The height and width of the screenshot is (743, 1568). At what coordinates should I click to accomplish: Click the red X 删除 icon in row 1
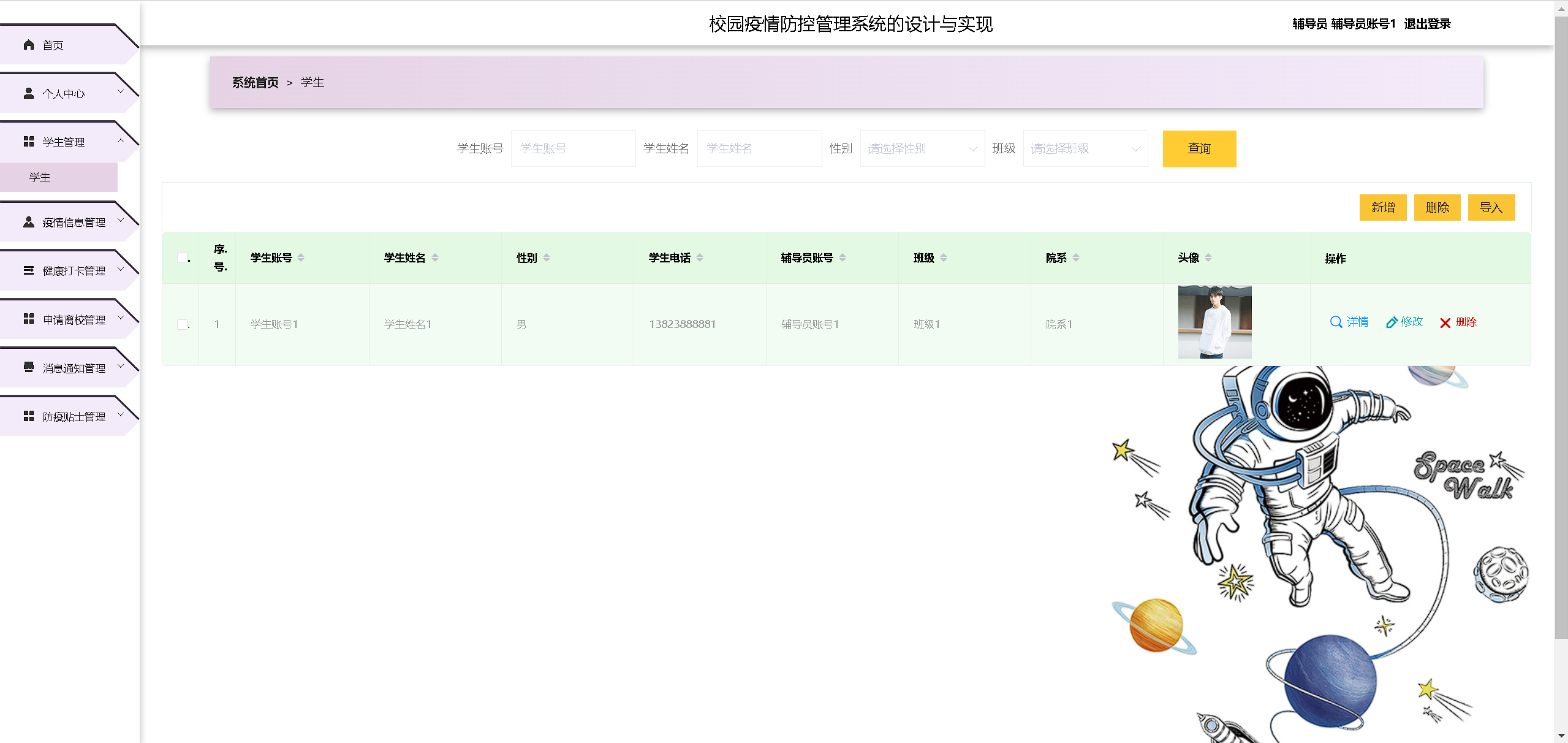(x=1445, y=323)
